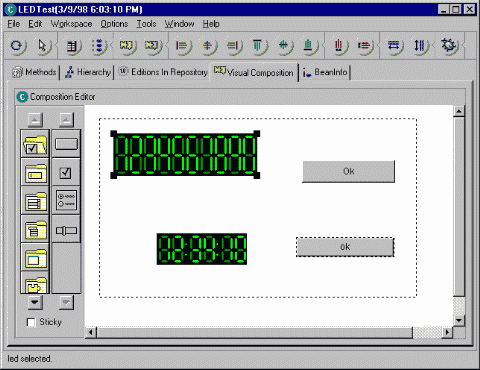480x370 pixels.
Task: Click palette category down arrow
Action: point(35,303)
